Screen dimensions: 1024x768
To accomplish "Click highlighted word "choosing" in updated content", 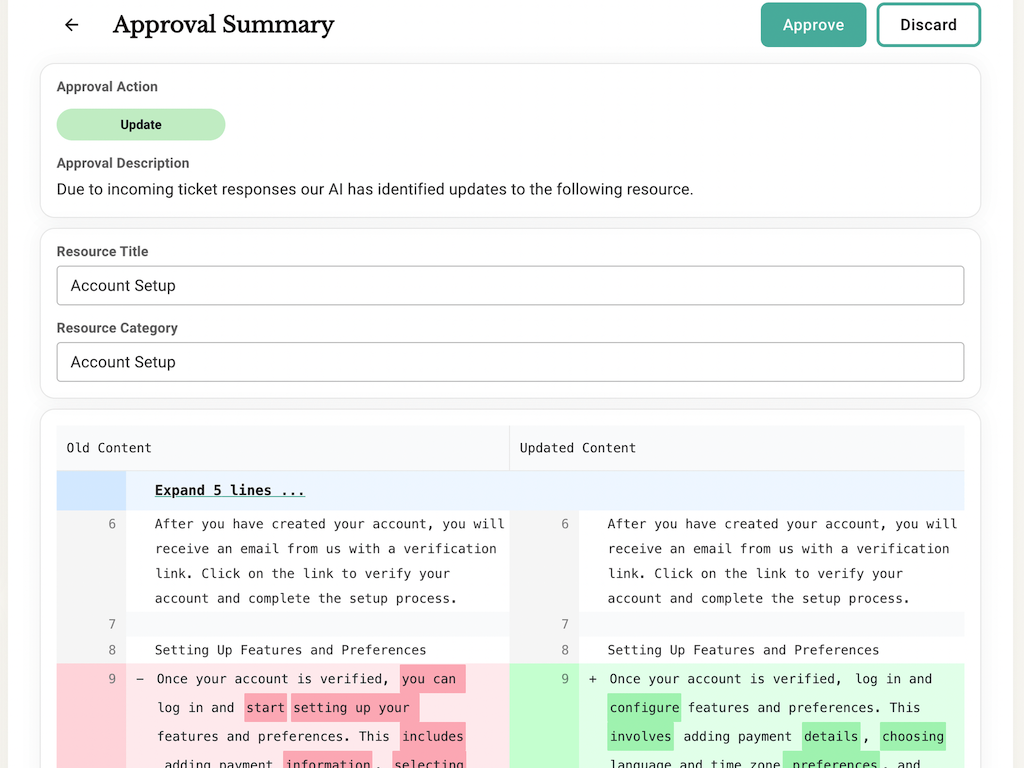I will tap(912, 737).
